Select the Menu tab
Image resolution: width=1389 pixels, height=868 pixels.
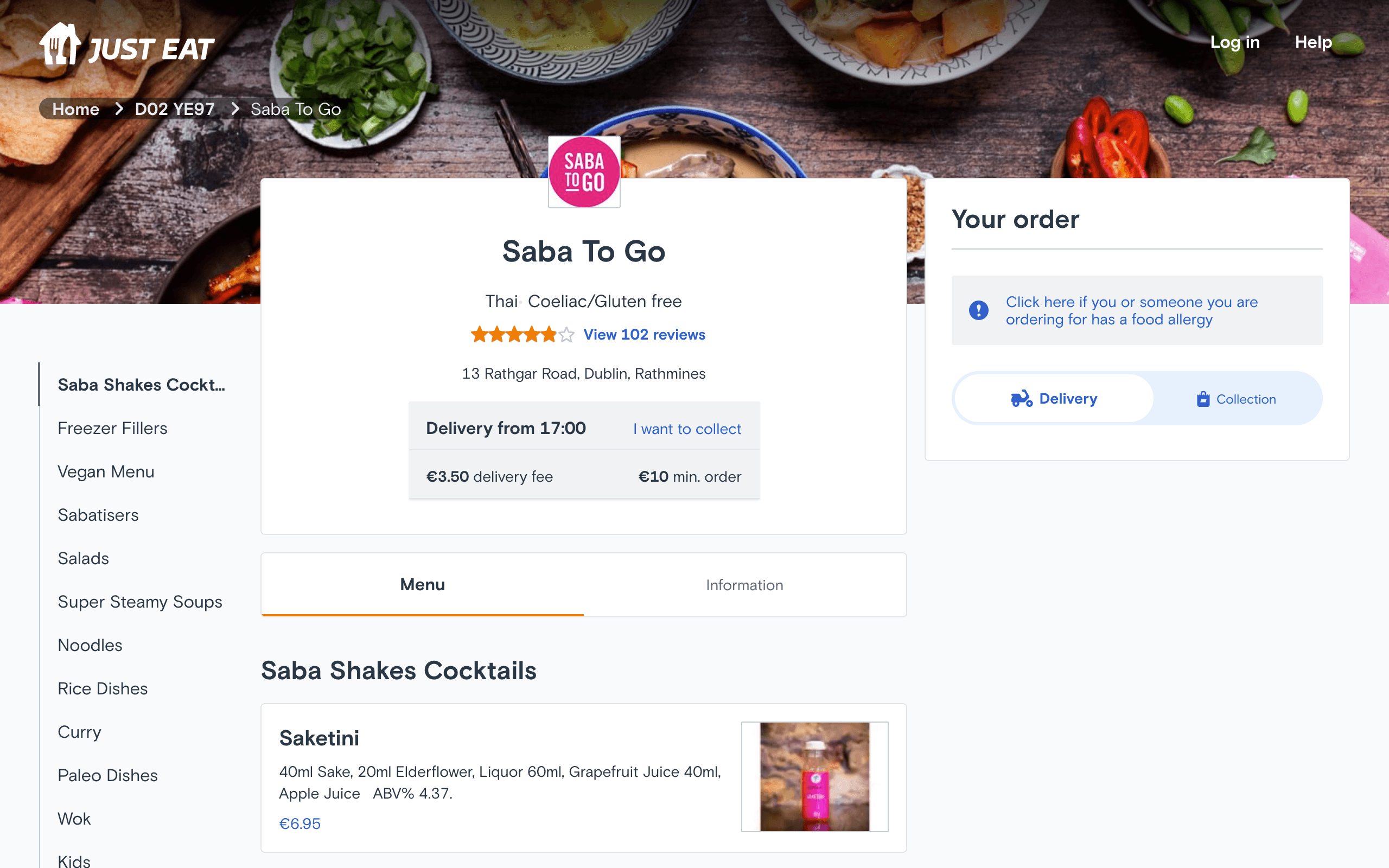tap(423, 584)
